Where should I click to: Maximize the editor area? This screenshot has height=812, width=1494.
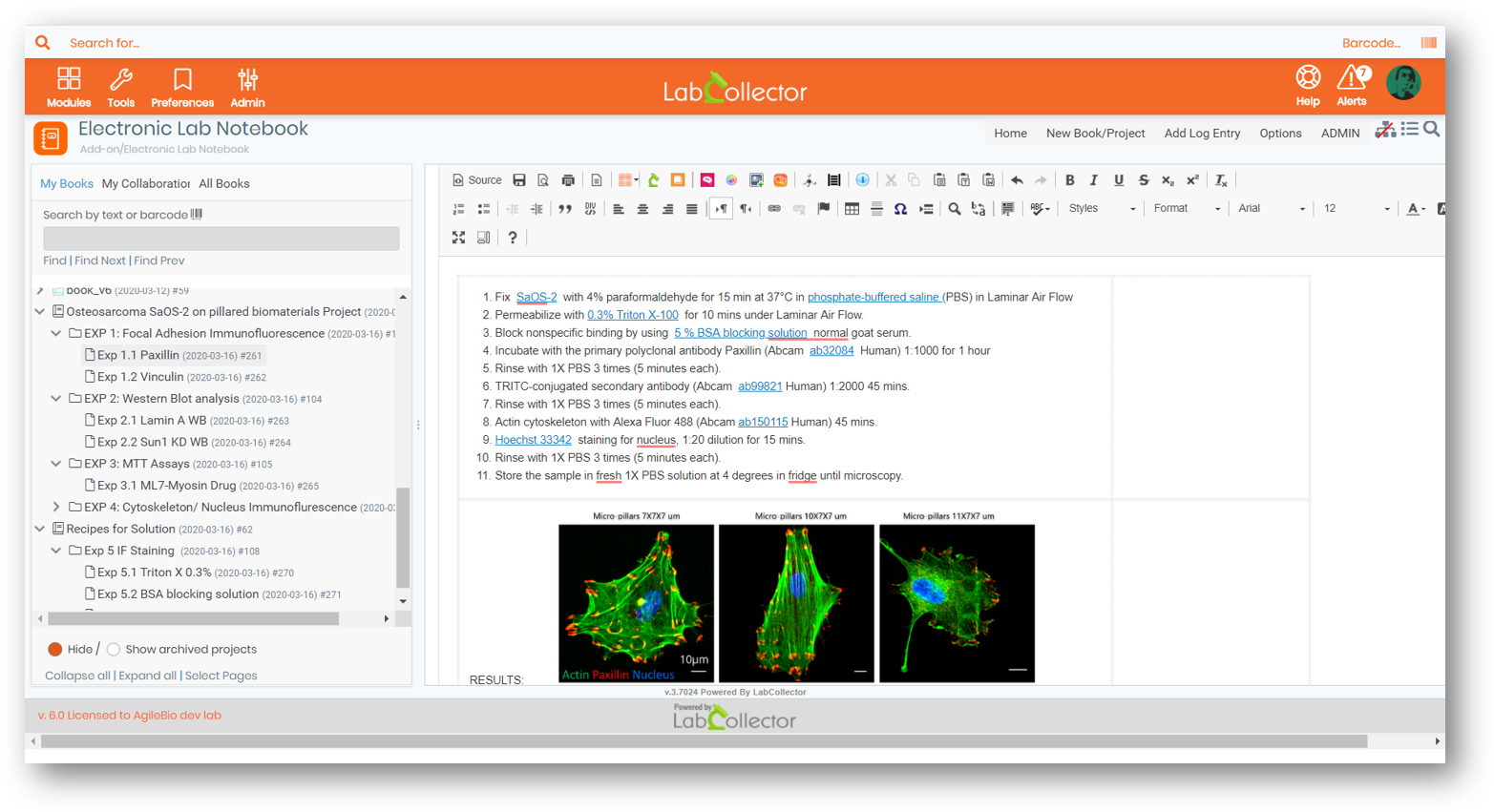(x=459, y=238)
